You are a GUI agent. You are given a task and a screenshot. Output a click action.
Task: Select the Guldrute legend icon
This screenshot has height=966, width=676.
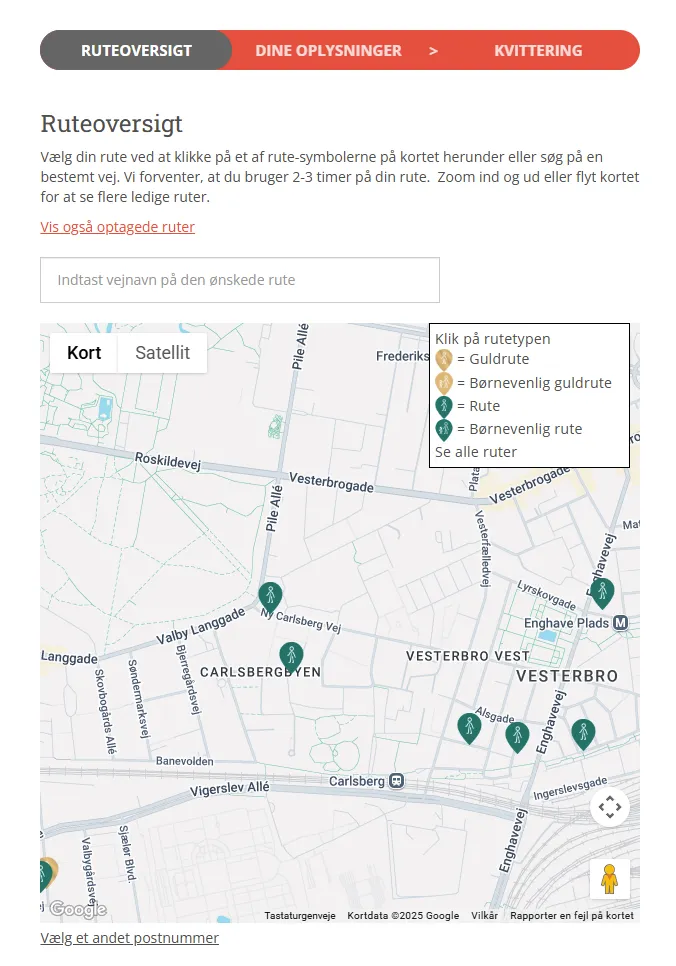coord(444,360)
